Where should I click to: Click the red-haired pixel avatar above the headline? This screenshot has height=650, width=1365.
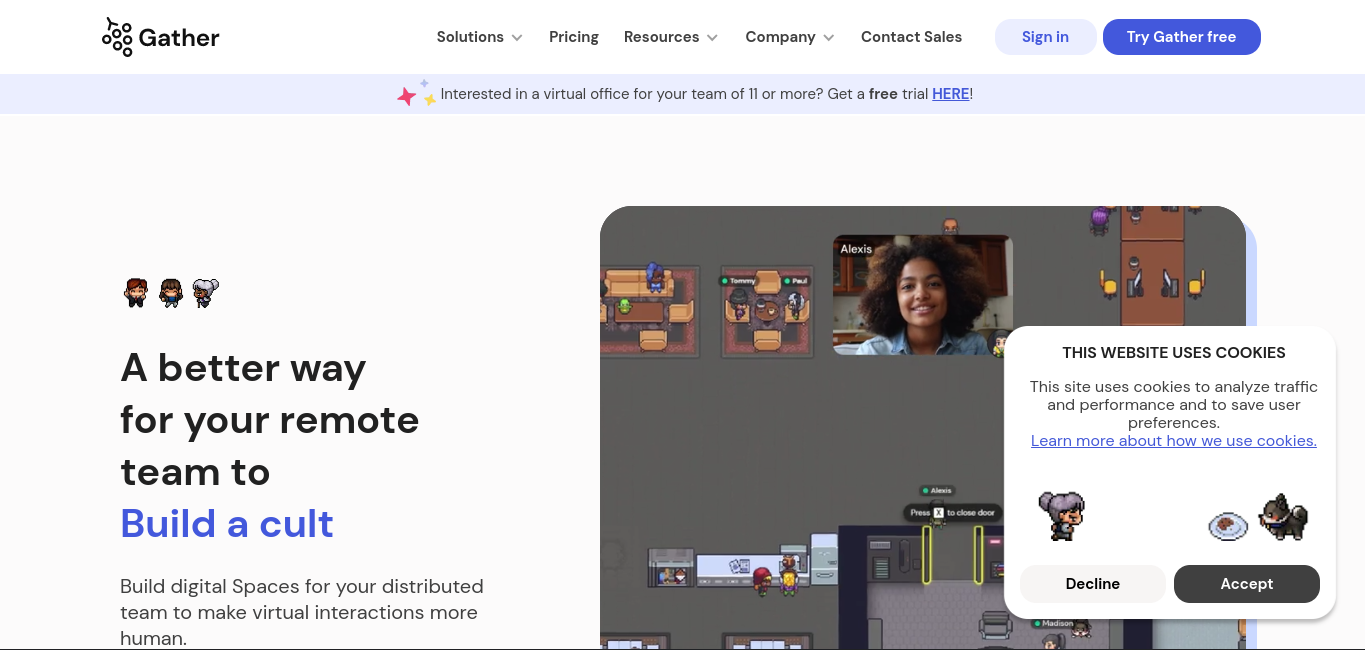[x=136, y=293]
